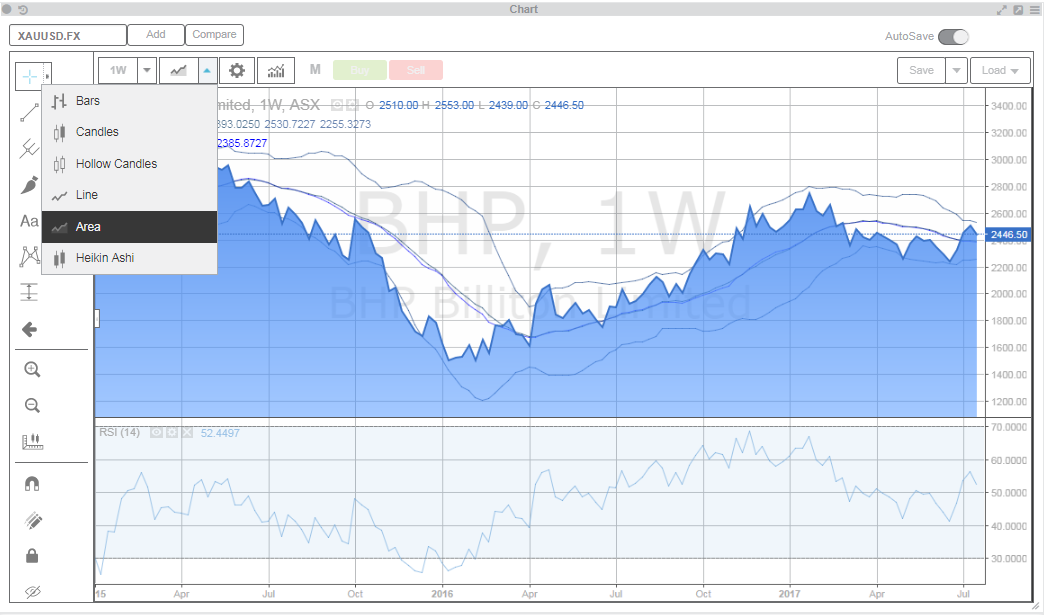The width and height of the screenshot is (1044, 615).
Task: Click the back arrow icon
Action: click(29, 329)
